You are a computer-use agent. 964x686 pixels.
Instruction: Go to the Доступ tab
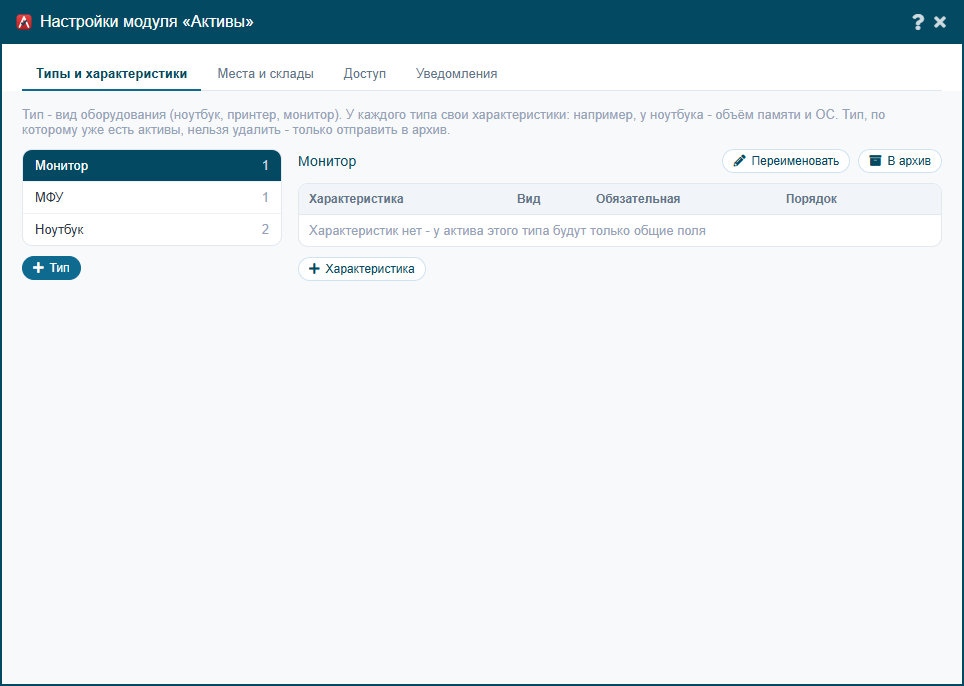pyautogui.click(x=365, y=74)
